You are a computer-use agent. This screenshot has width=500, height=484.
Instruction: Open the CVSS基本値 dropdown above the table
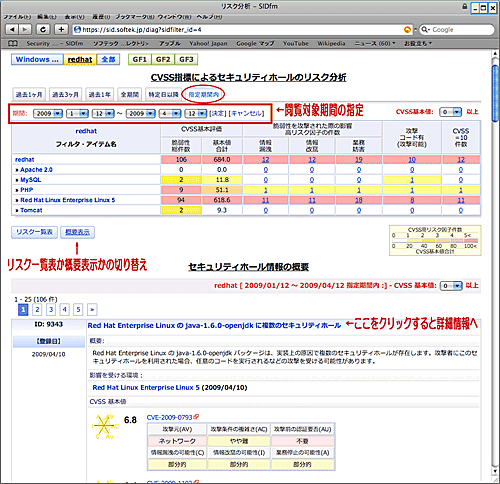coord(451,112)
